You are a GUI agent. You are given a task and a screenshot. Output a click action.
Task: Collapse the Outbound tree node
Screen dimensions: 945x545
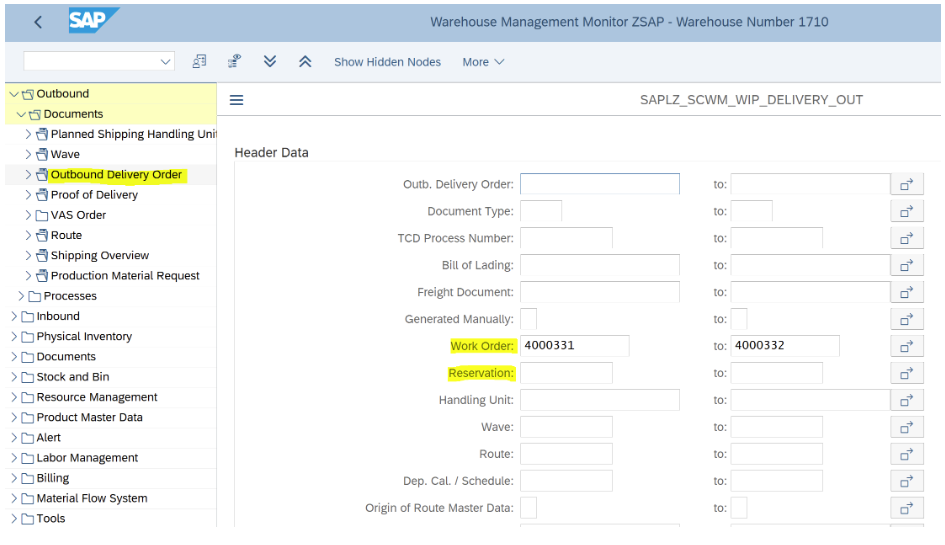14,94
